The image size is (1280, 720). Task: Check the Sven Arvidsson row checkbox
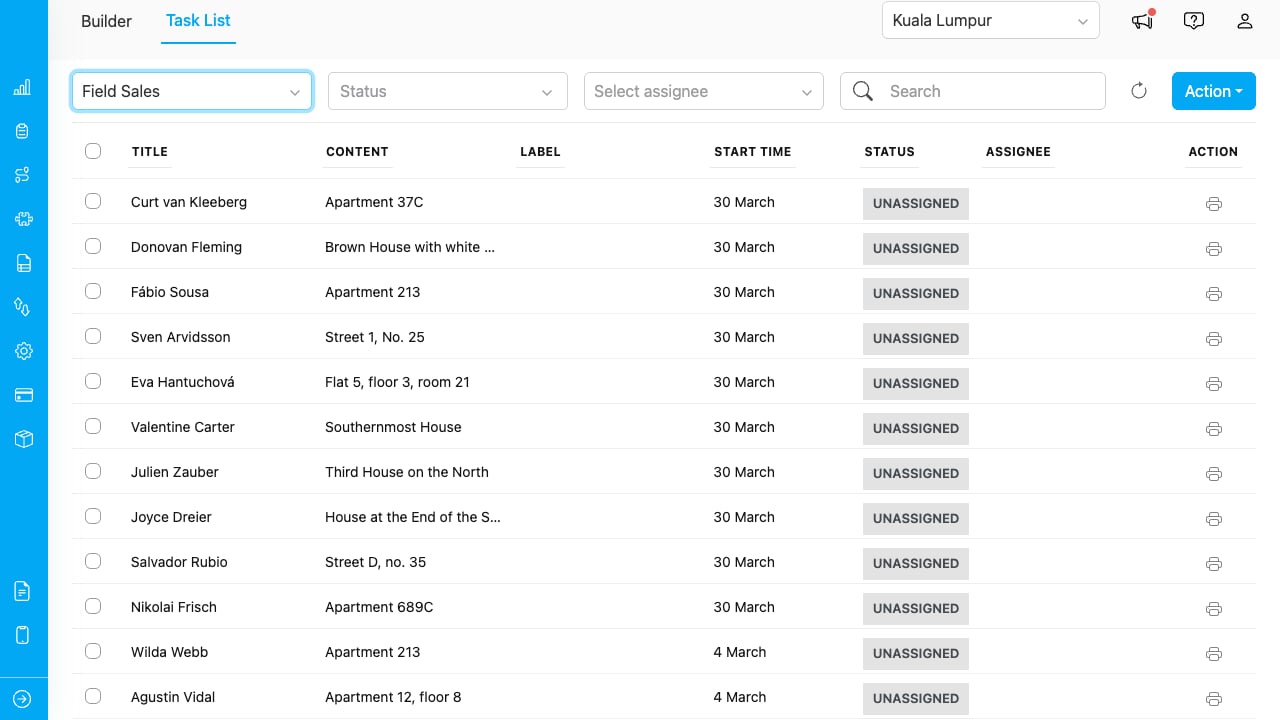point(93,336)
